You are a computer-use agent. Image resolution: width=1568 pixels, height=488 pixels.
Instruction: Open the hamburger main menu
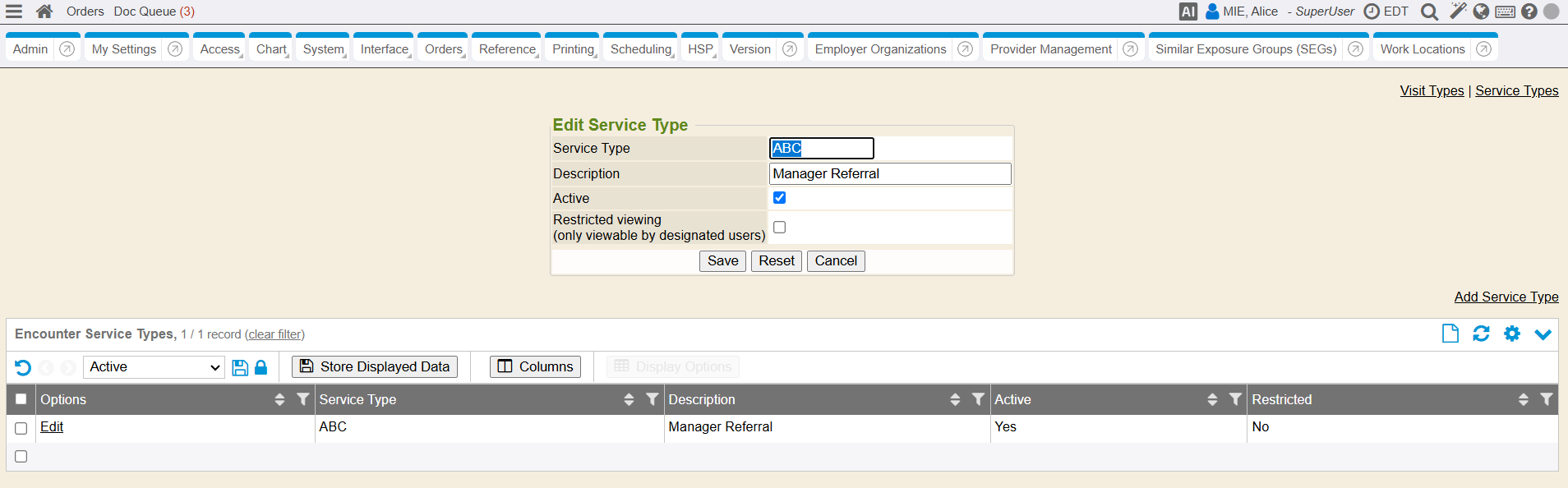pyautogui.click(x=14, y=12)
